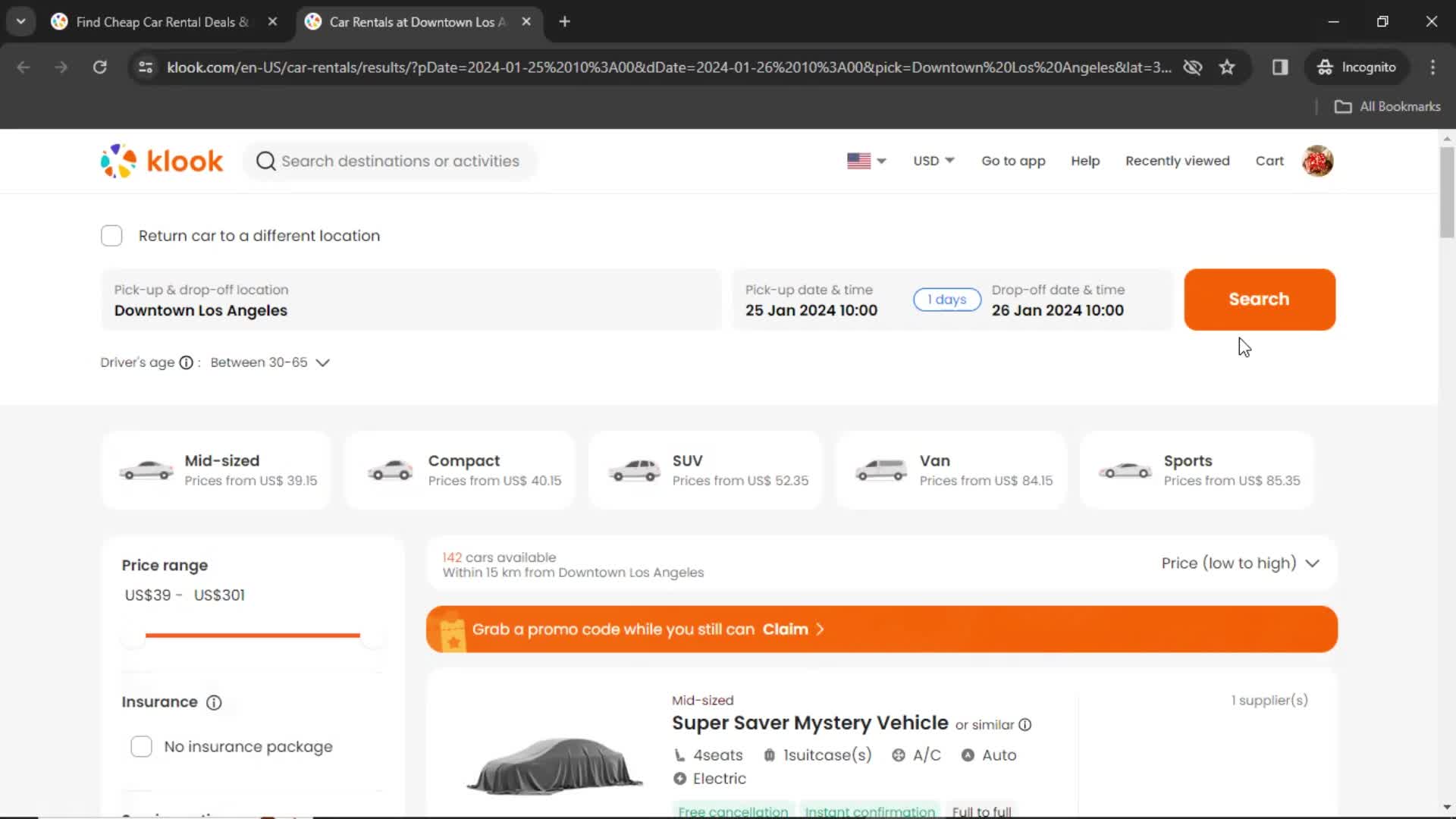Open Help menu item
The image size is (1456, 819).
click(1085, 161)
